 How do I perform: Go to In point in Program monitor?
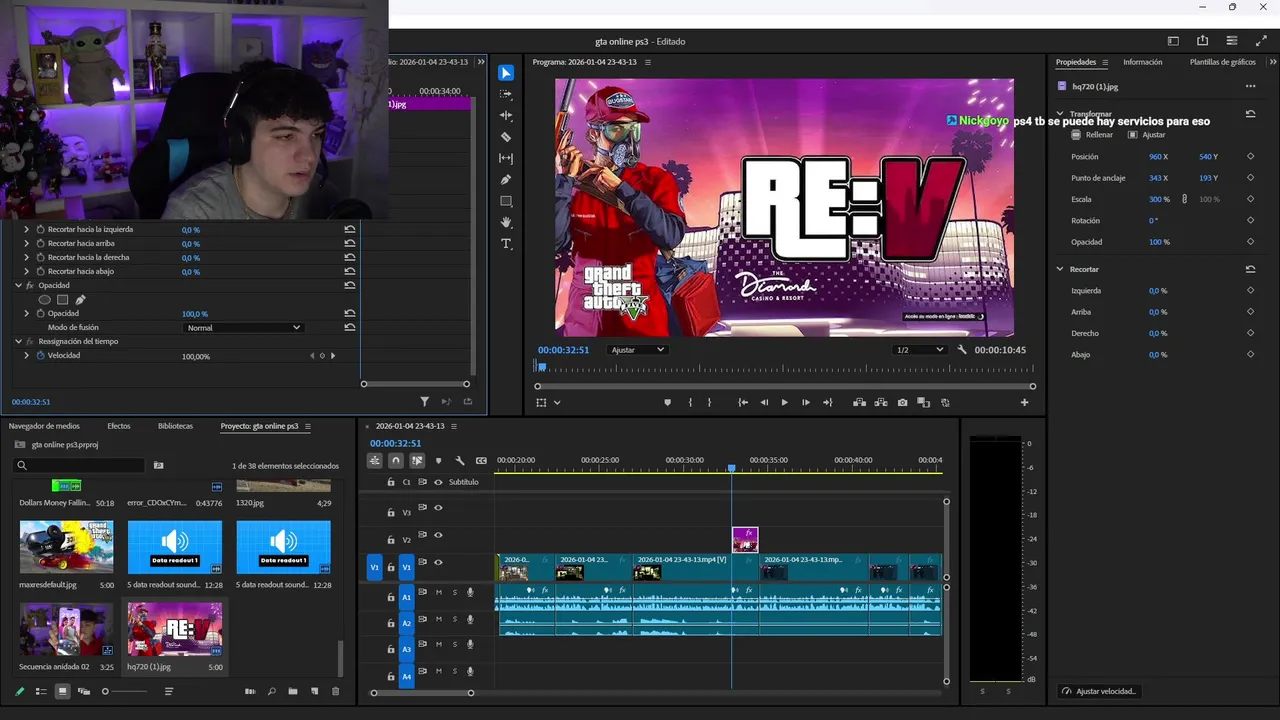(x=743, y=402)
